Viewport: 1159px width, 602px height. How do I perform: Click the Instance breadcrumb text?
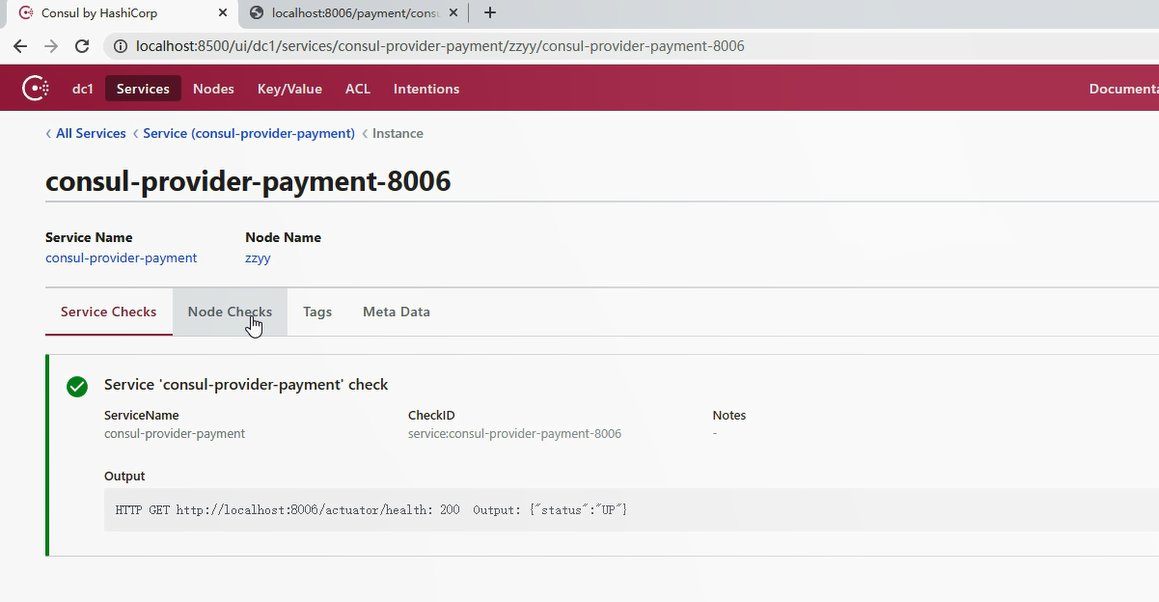(398, 133)
